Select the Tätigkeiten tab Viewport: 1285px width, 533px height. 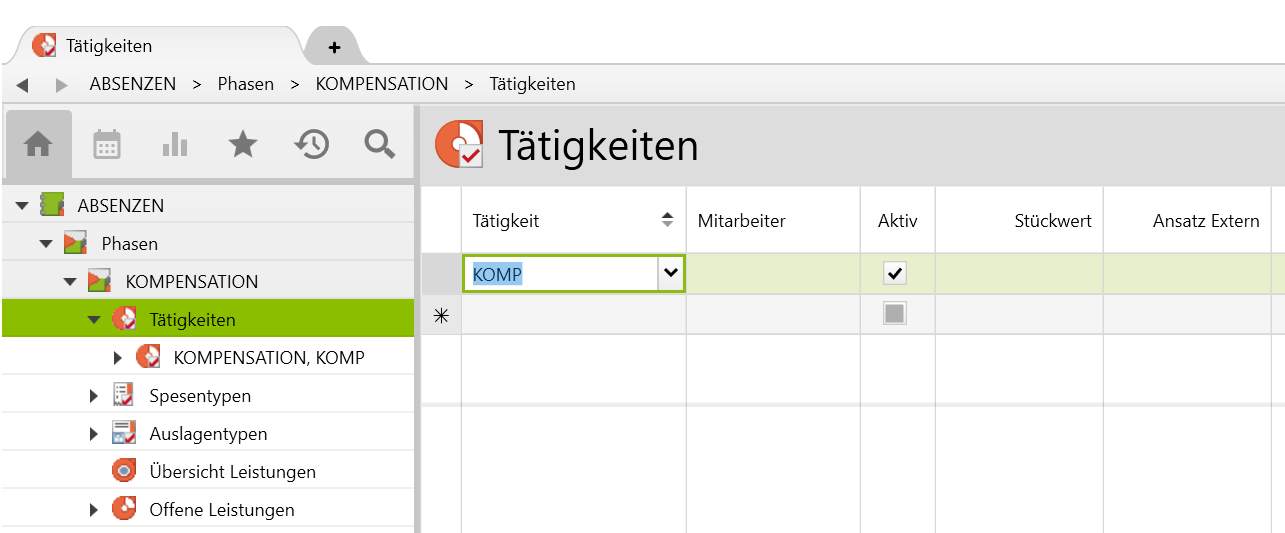coord(110,46)
